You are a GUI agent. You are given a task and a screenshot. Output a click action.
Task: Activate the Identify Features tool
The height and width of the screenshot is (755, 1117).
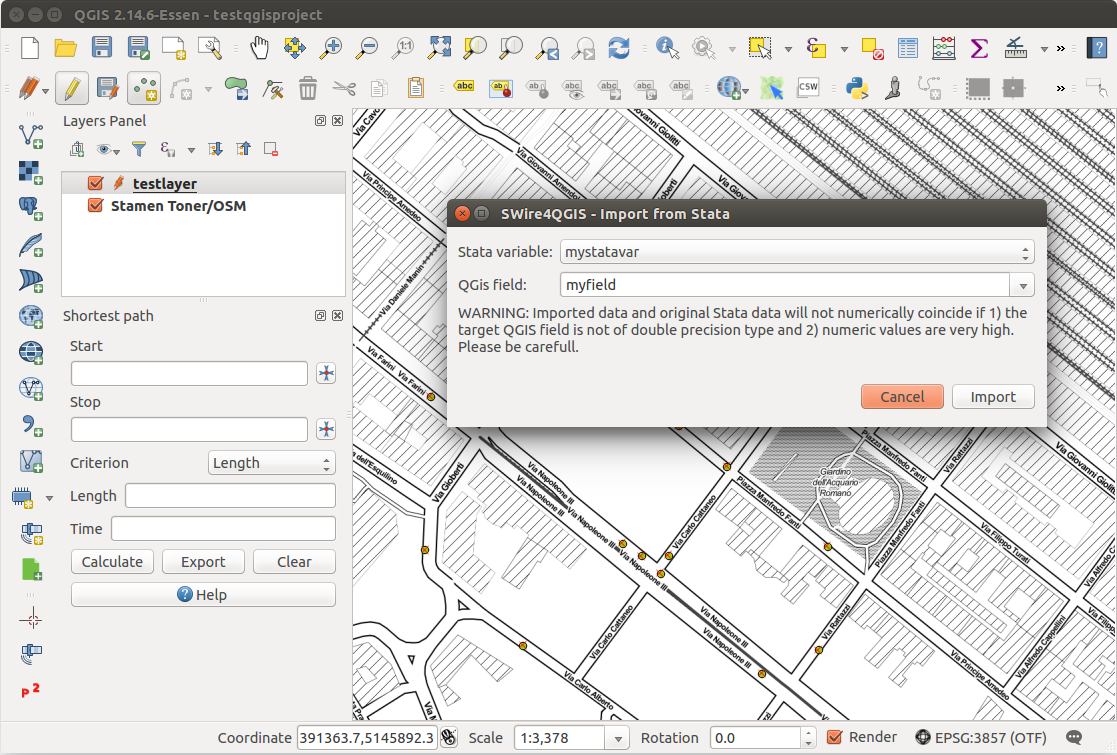coord(667,48)
